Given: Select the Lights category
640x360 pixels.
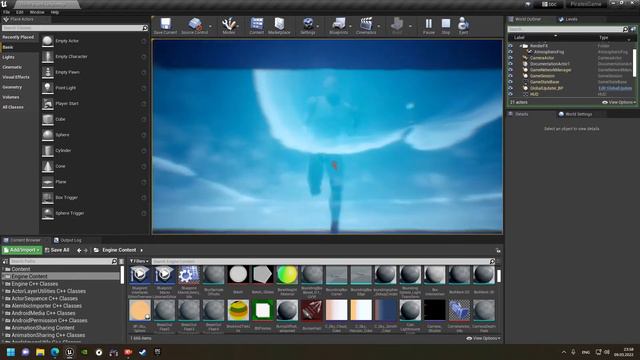Looking at the screenshot, I should click(x=9, y=57).
